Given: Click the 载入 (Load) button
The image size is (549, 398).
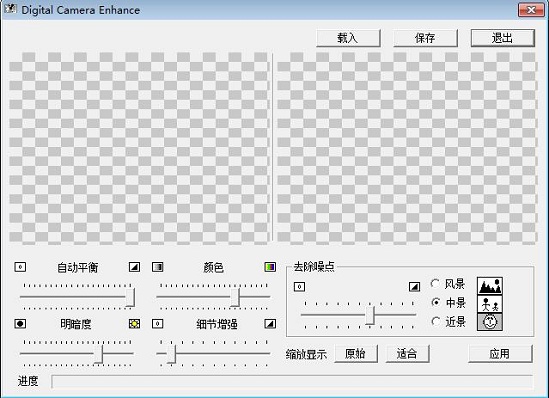Looking at the screenshot, I should [x=348, y=38].
